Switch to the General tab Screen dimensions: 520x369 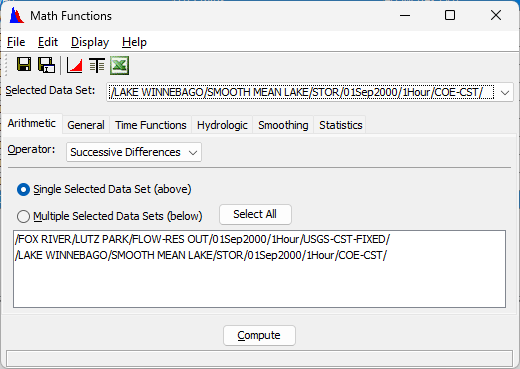coord(86,125)
